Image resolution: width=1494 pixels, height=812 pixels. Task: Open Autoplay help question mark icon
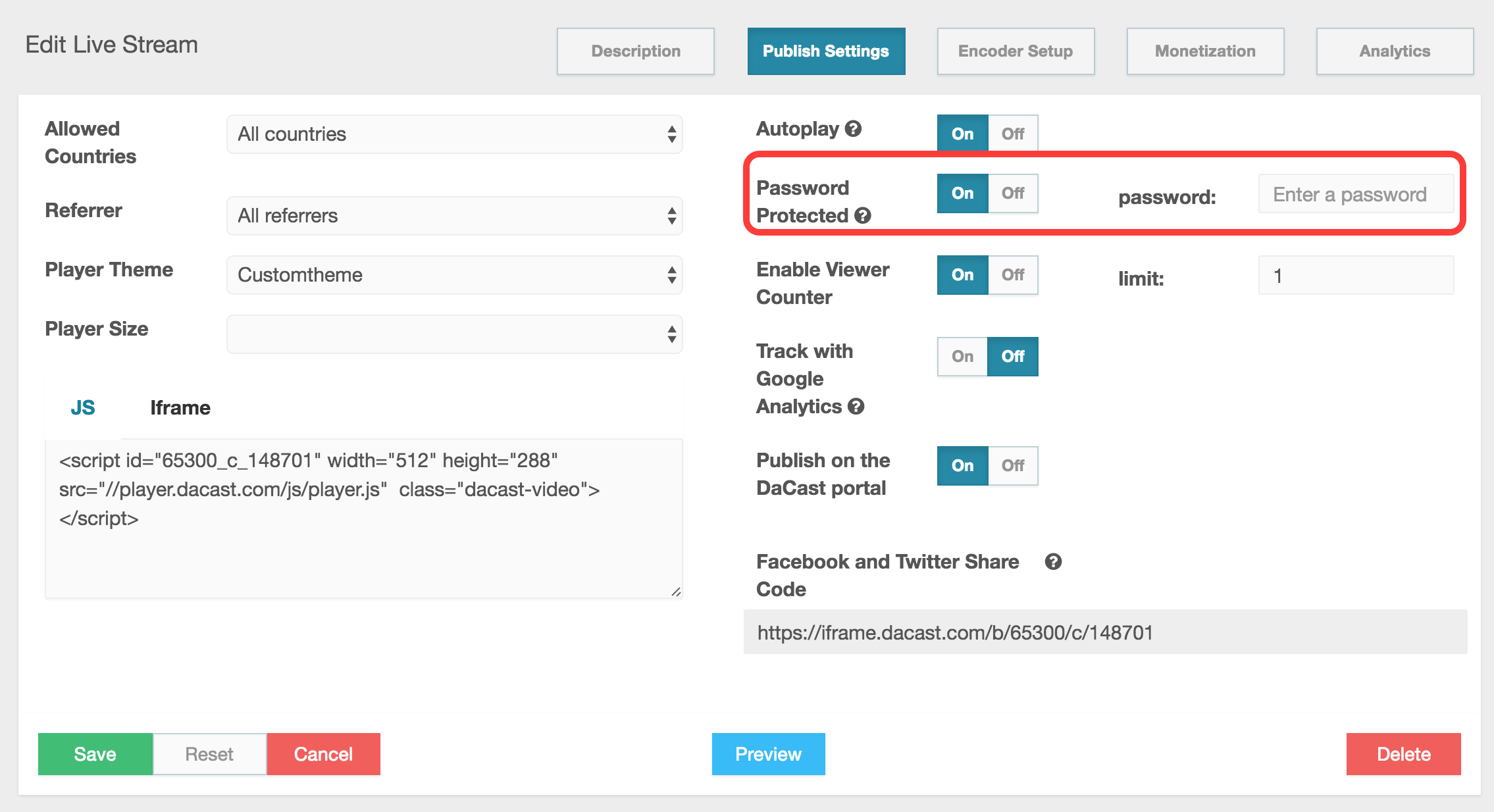pos(854,129)
